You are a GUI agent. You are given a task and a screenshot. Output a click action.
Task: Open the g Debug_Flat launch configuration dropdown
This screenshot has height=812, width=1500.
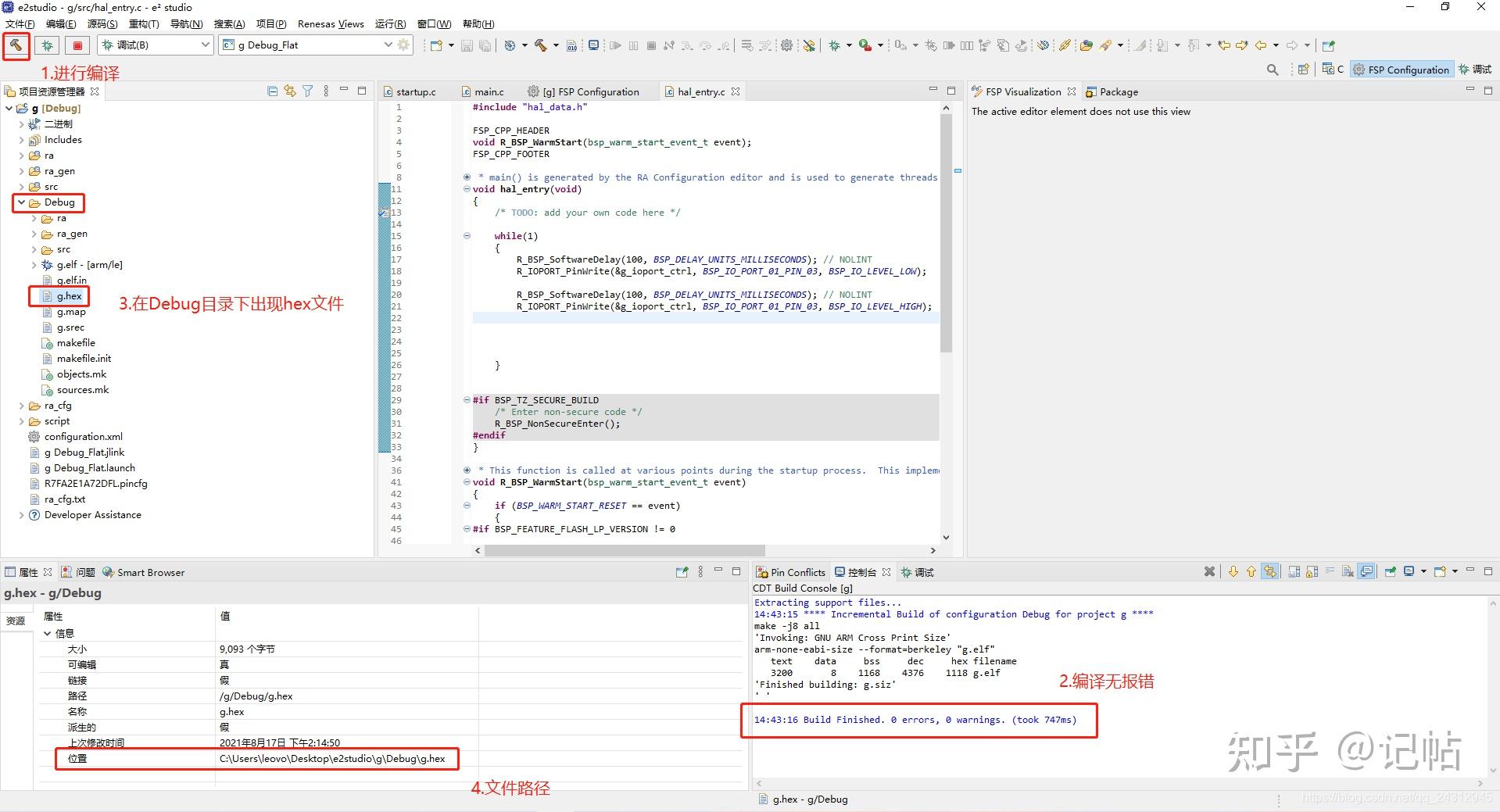(x=388, y=45)
